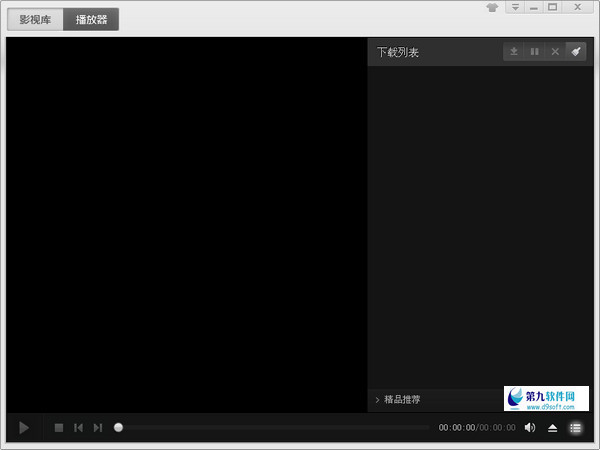Click the Play button
Viewport: 600px width, 450px height.
coord(24,428)
